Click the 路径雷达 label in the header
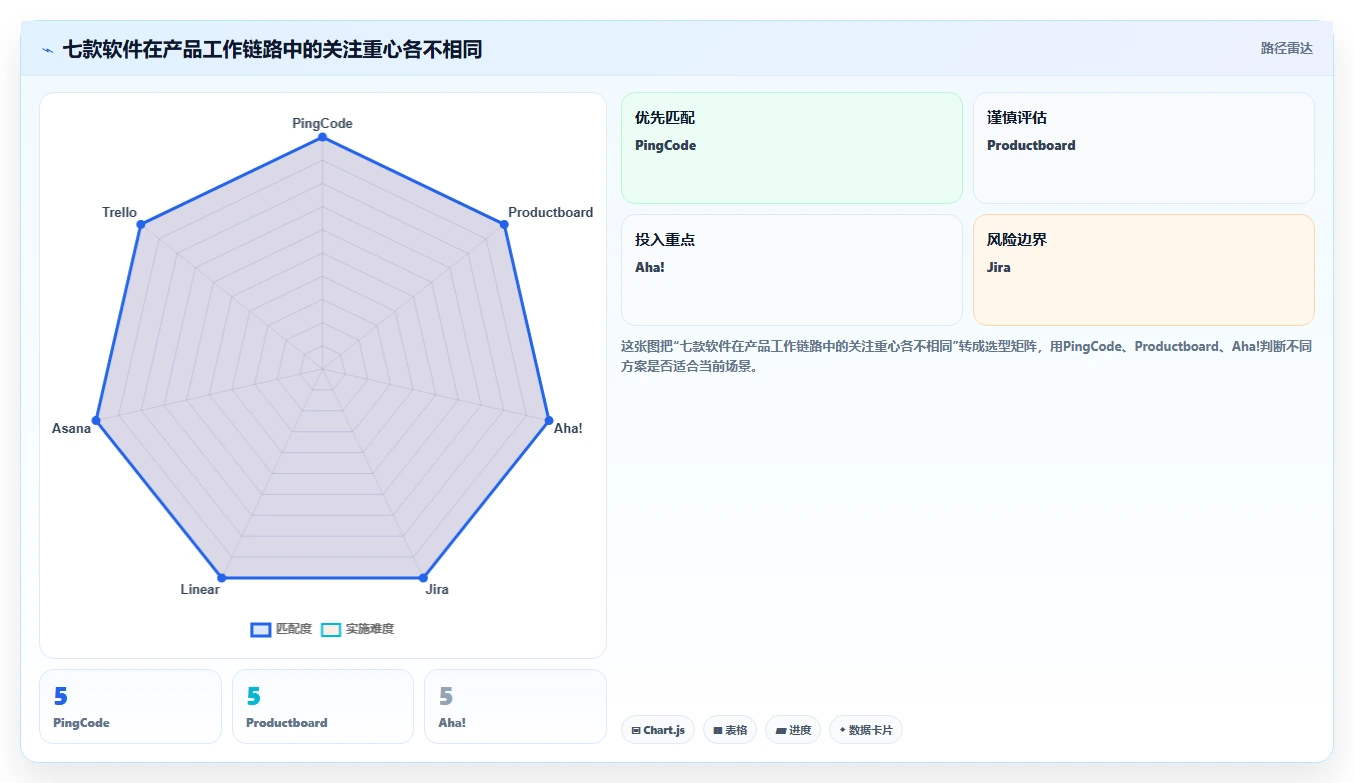This screenshot has width=1354, height=783. (x=1286, y=48)
